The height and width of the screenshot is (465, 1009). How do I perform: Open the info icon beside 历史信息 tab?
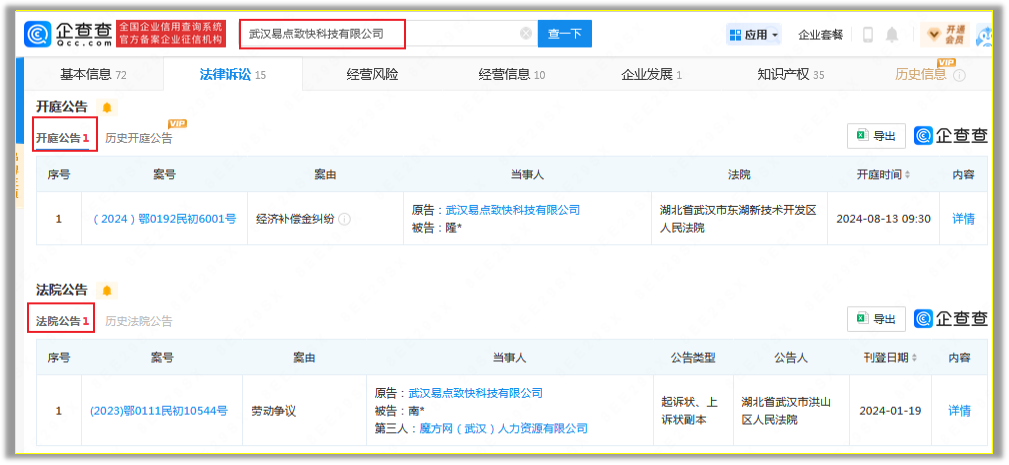(x=959, y=75)
